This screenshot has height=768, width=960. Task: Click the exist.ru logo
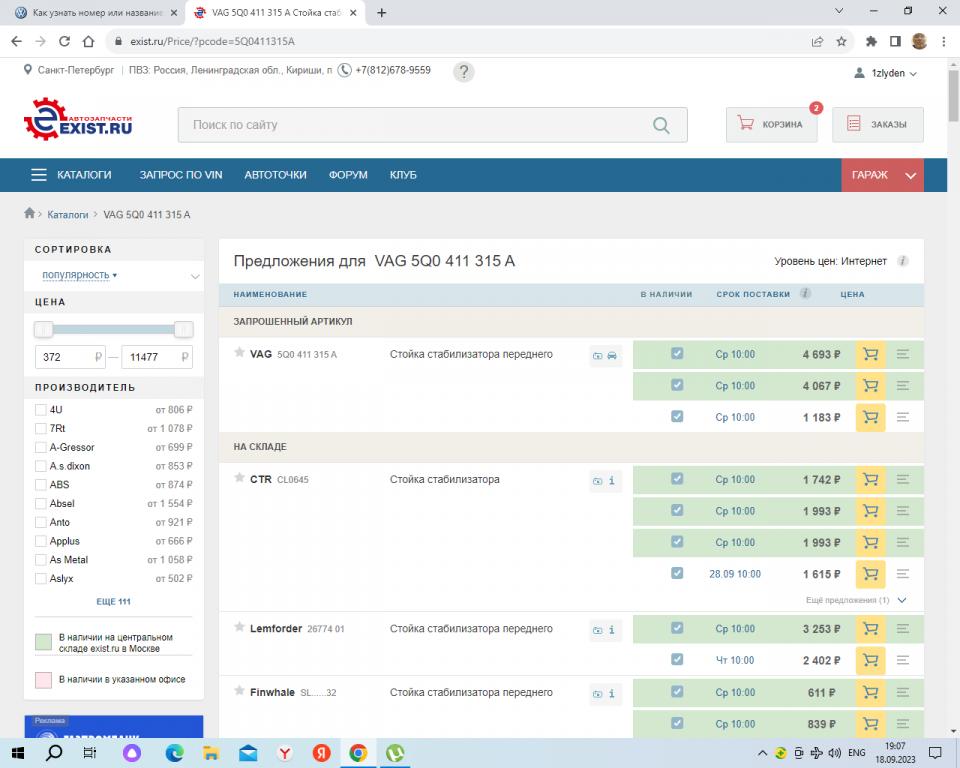tap(78, 119)
